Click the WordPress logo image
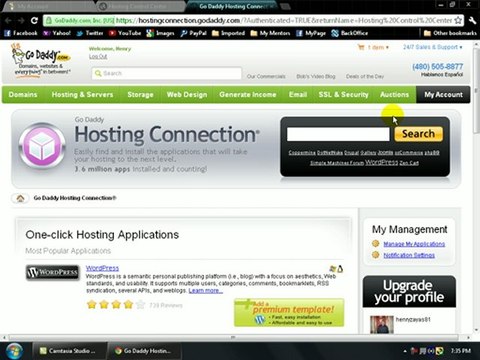 (53, 273)
